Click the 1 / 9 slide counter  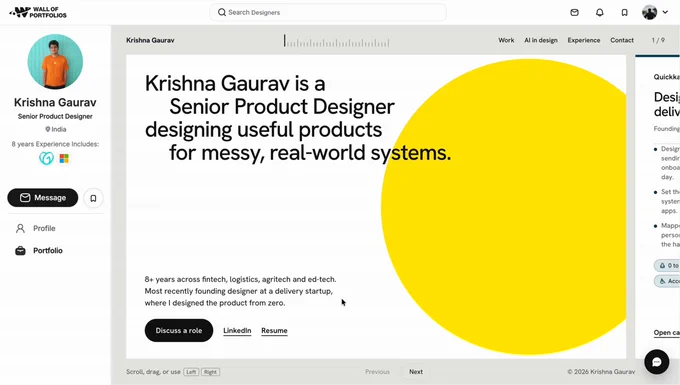click(x=658, y=40)
